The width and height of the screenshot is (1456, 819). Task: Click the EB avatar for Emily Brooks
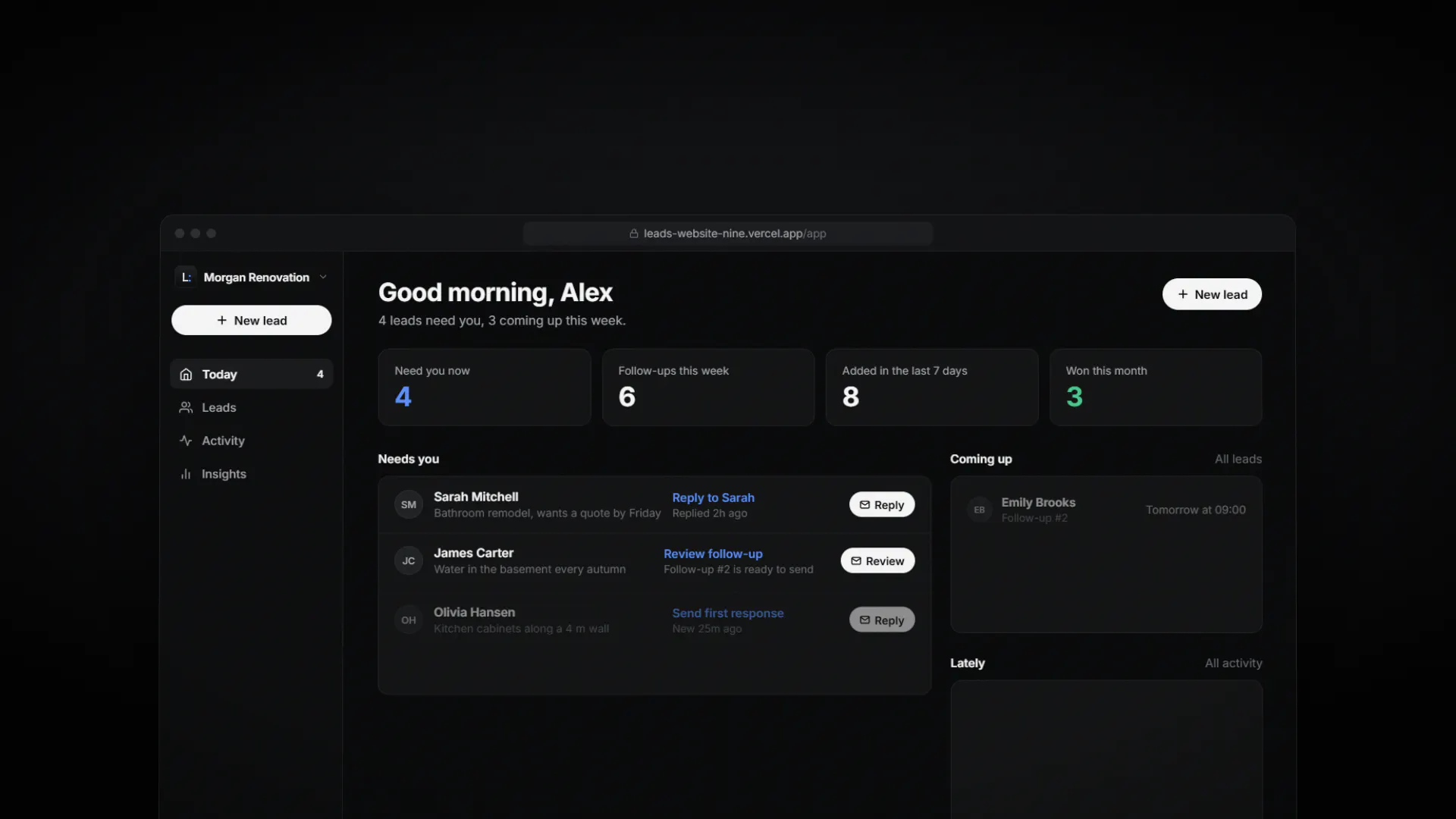click(979, 510)
